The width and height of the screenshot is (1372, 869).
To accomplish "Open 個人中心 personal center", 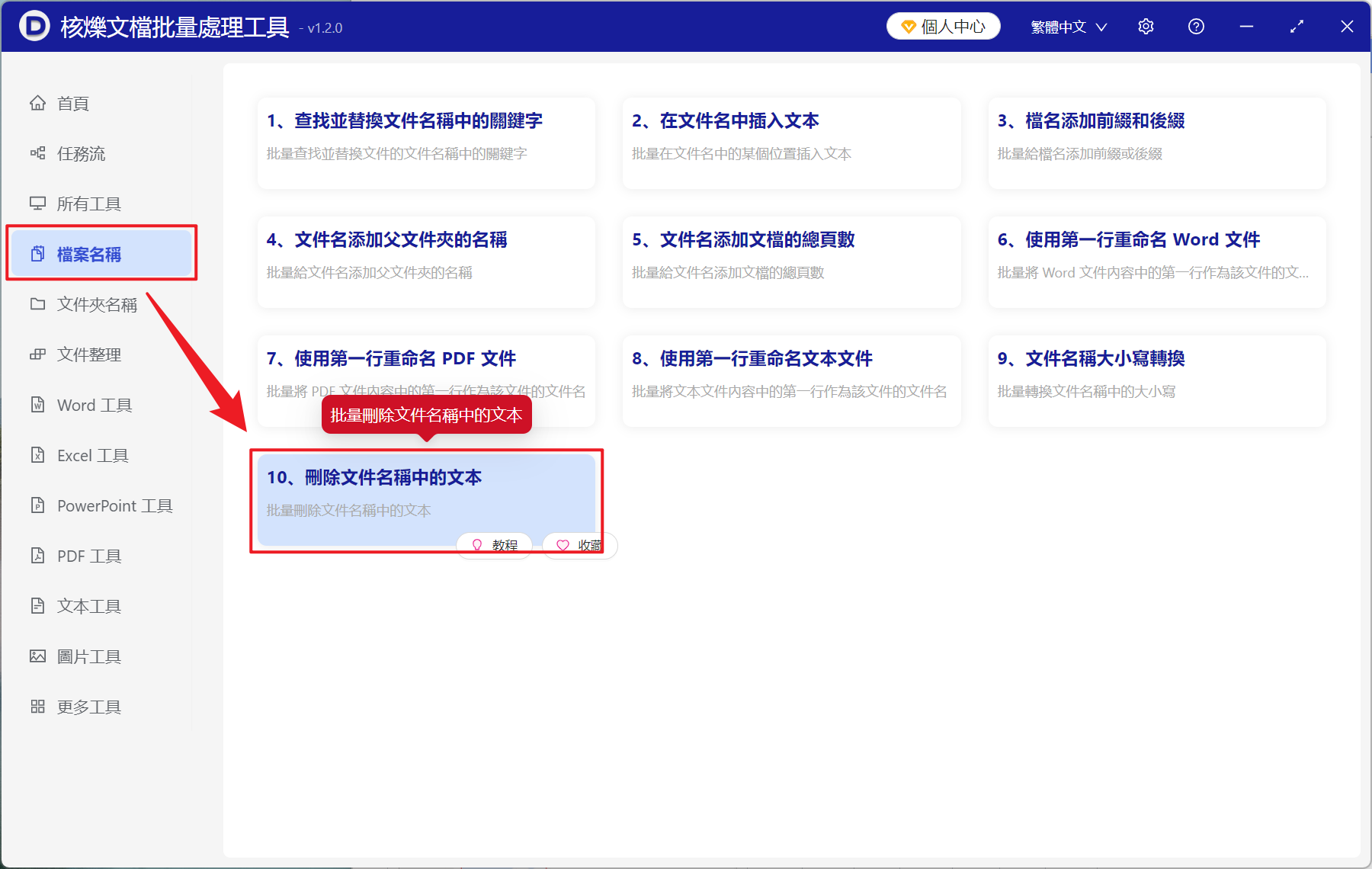I will [943, 25].
